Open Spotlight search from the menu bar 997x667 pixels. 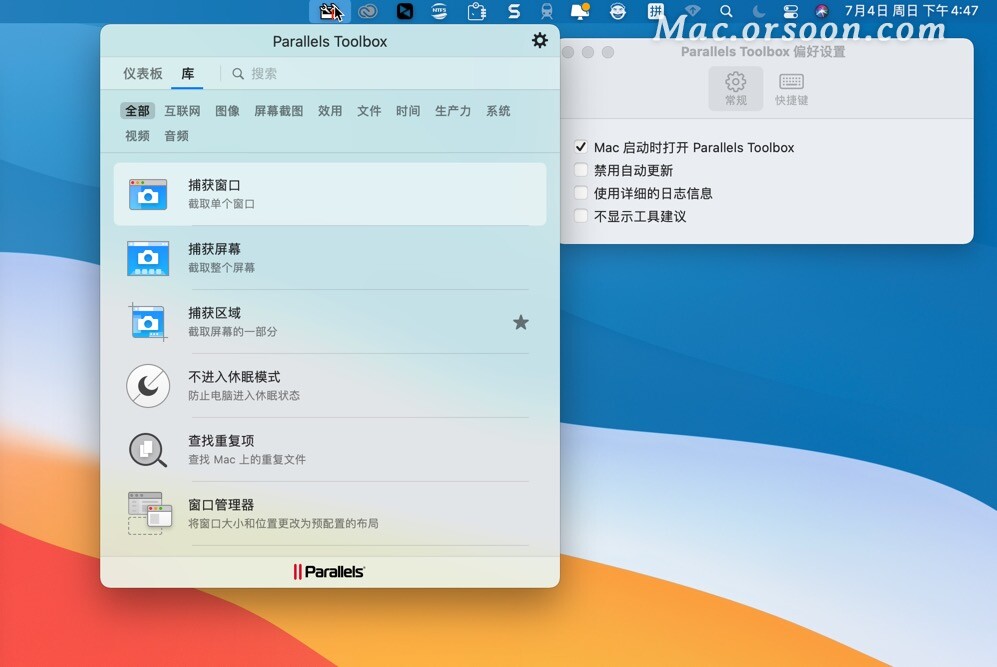point(726,12)
